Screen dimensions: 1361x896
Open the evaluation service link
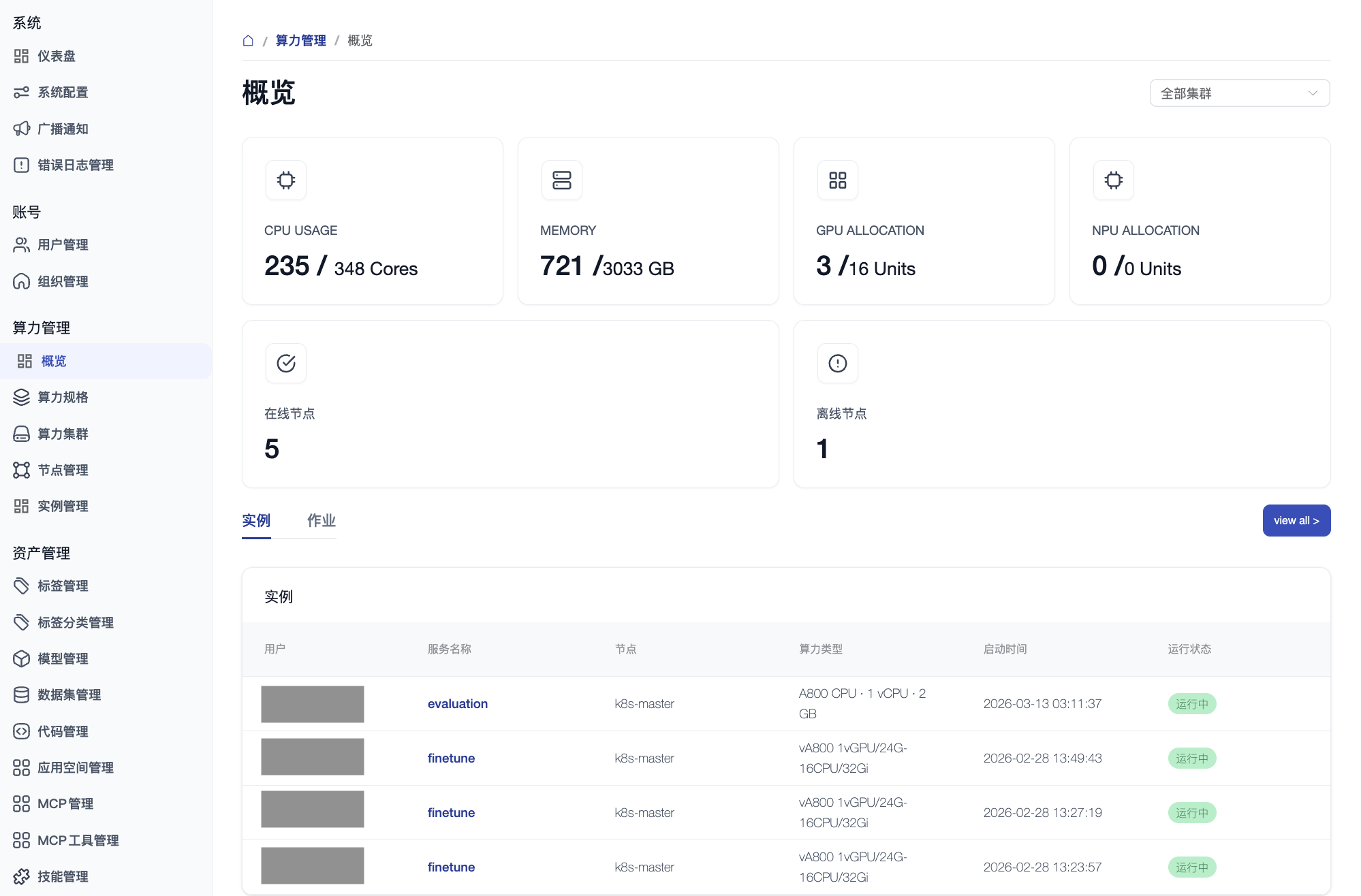(458, 704)
